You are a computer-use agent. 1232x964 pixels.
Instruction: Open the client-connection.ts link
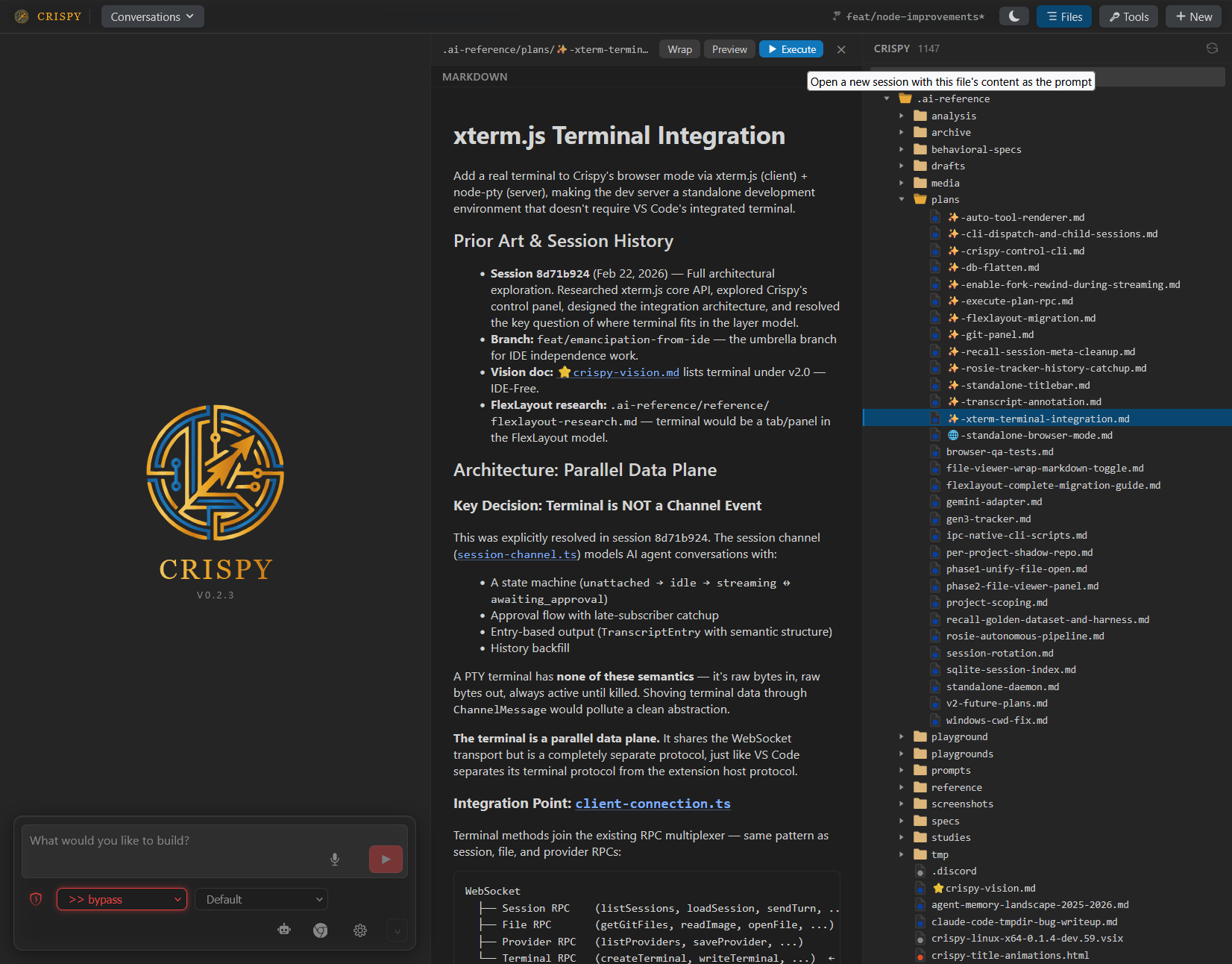(x=653, y=804)
